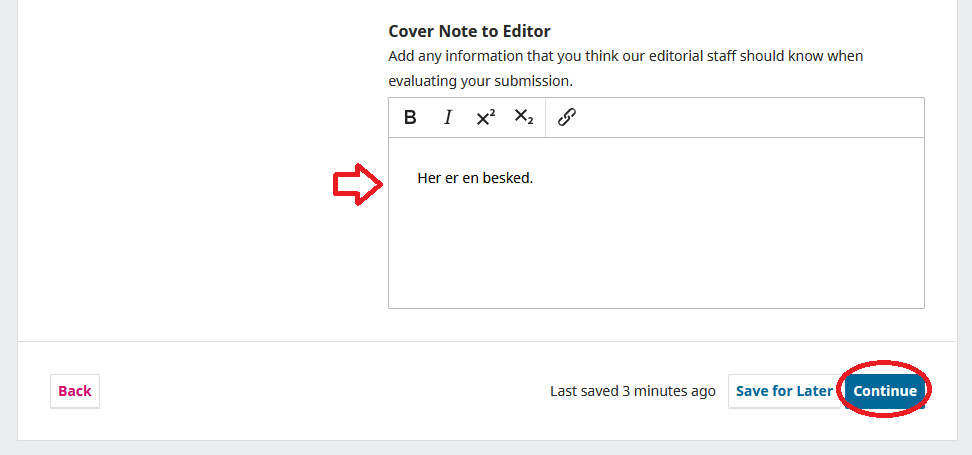972x455 pixels.
Task: Click Continue to proceed
Action: click(x=885, y=391)
